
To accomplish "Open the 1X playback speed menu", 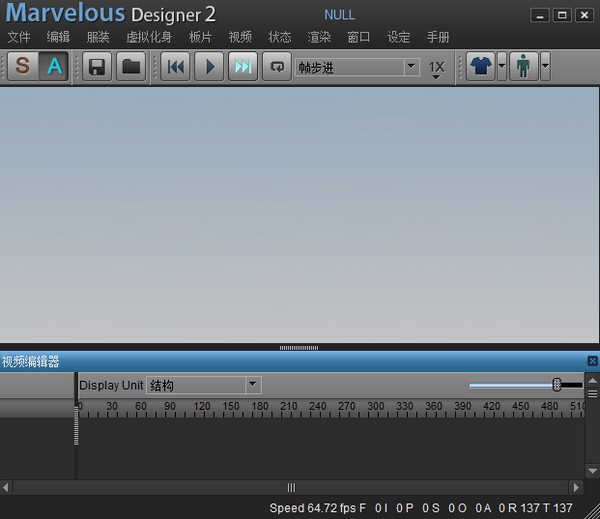I will 436,70.
